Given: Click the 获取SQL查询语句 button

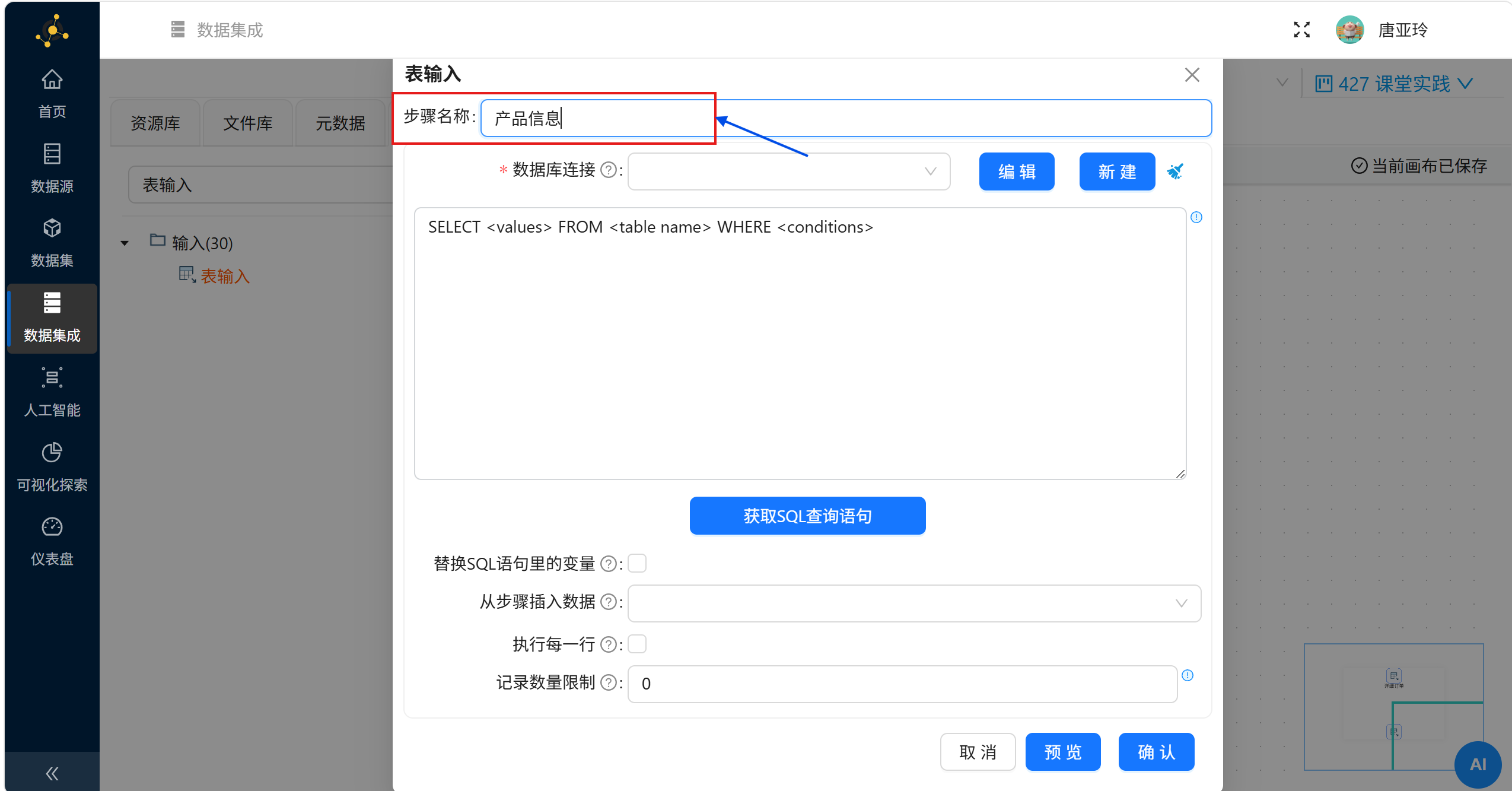Looking at the screenshot, I should 807,516.
